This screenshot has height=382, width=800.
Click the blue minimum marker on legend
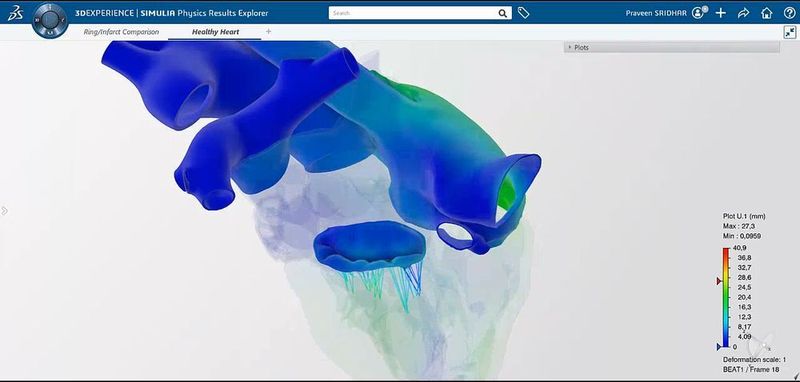tap(719, 347)
